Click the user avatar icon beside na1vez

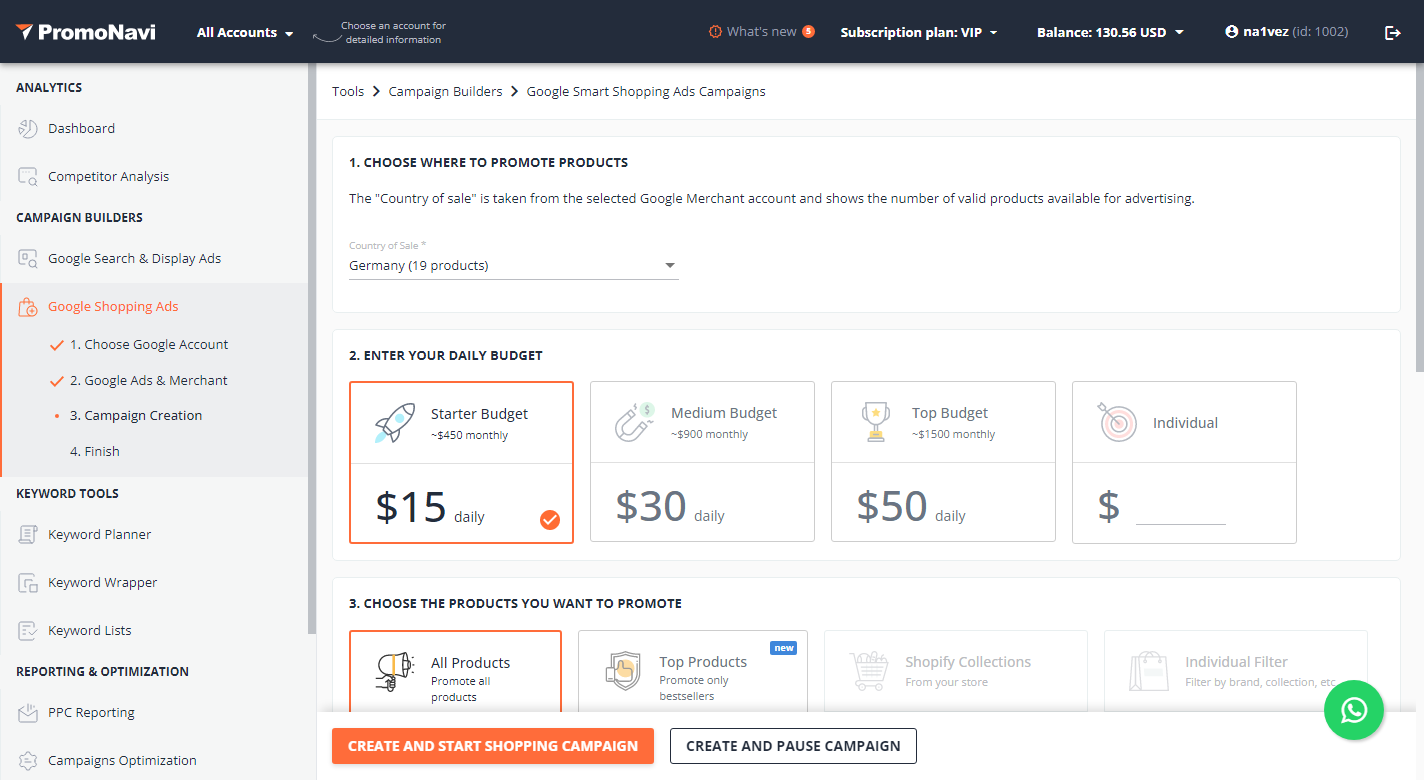1231,32
